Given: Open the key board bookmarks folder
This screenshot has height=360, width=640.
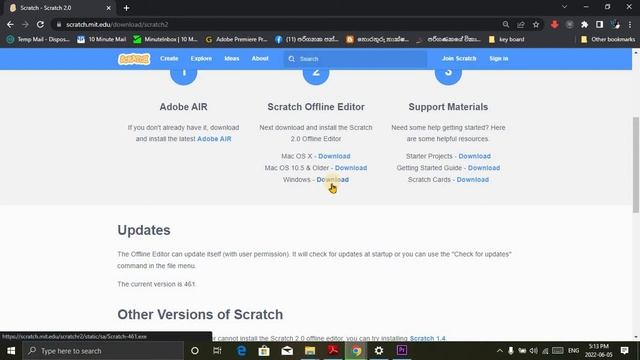Looking at the screenshot, I should pyautogui.click(x=506, y=39).
